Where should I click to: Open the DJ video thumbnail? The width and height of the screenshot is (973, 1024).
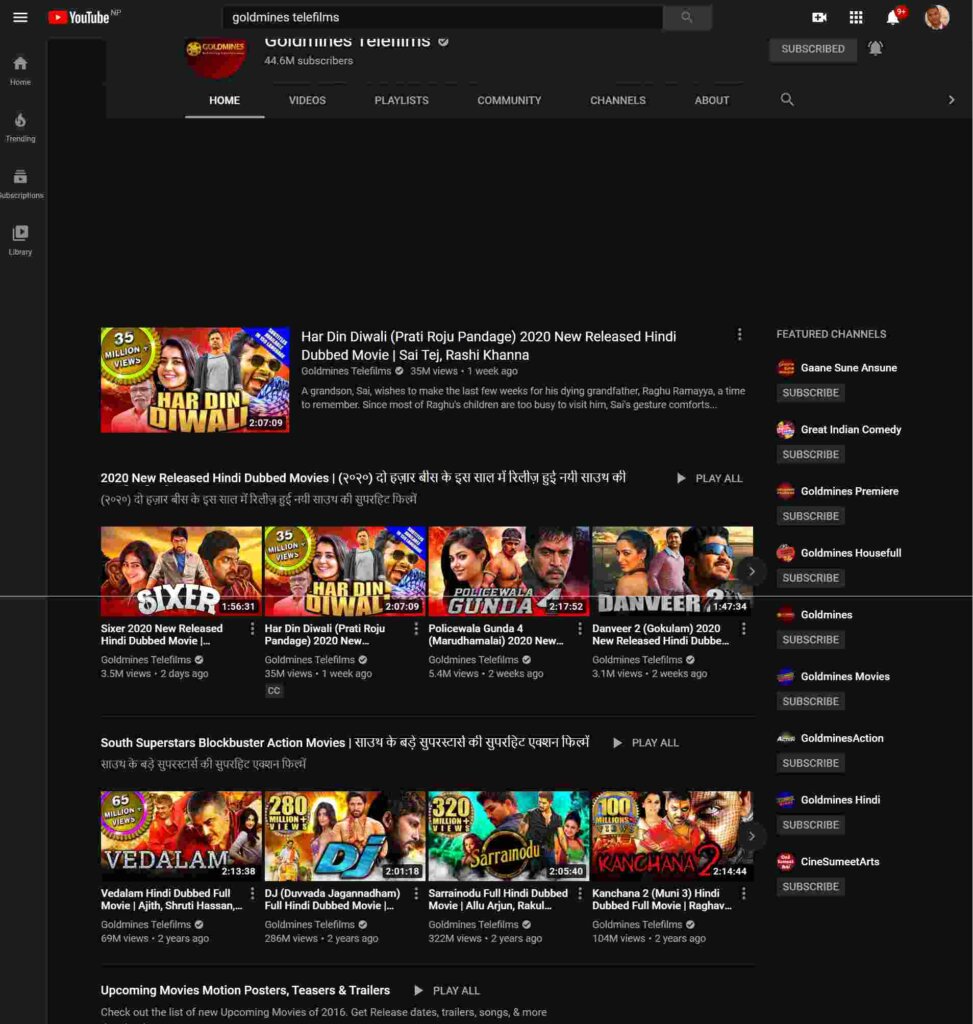point(345,836)
